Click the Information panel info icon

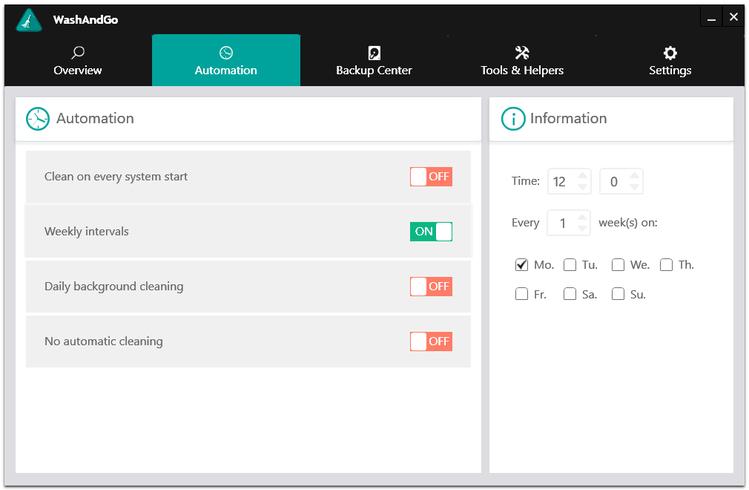click(x=513, y=118)
